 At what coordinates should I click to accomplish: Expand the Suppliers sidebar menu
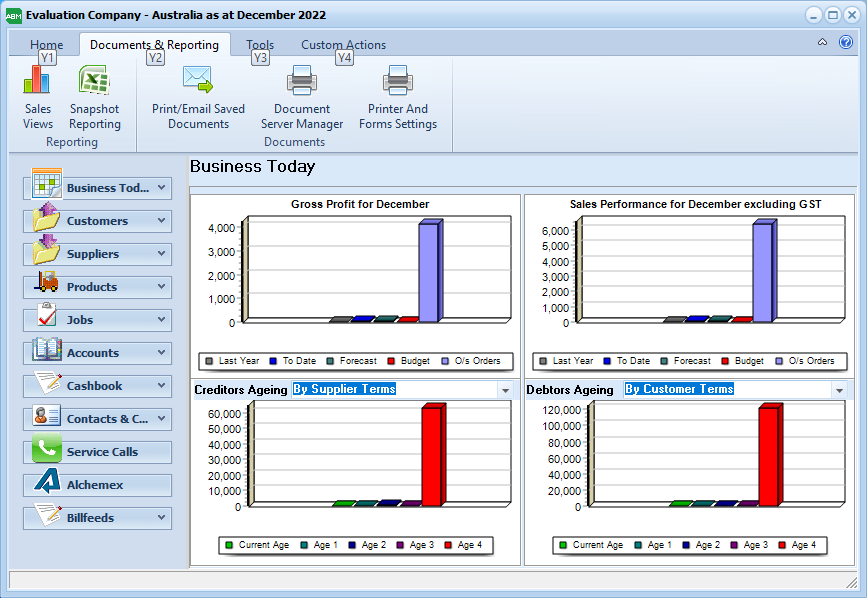[x=162, y=253]
